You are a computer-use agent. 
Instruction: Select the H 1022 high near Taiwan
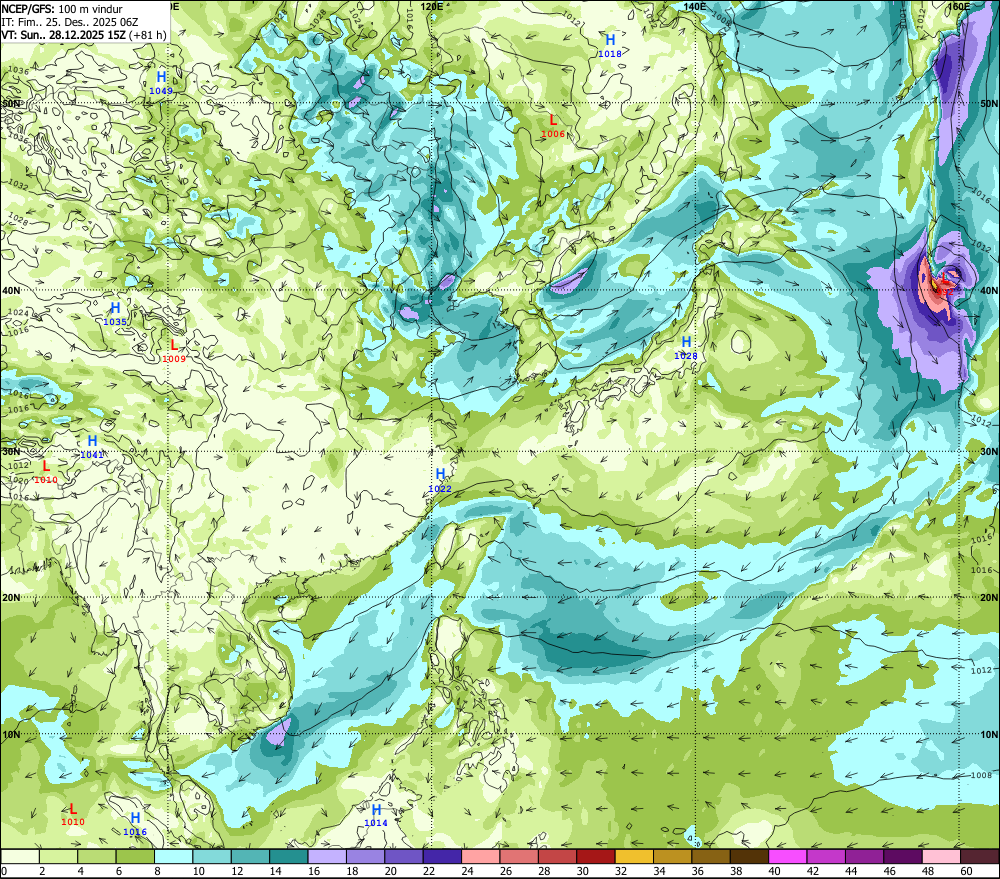click(440, 481)
